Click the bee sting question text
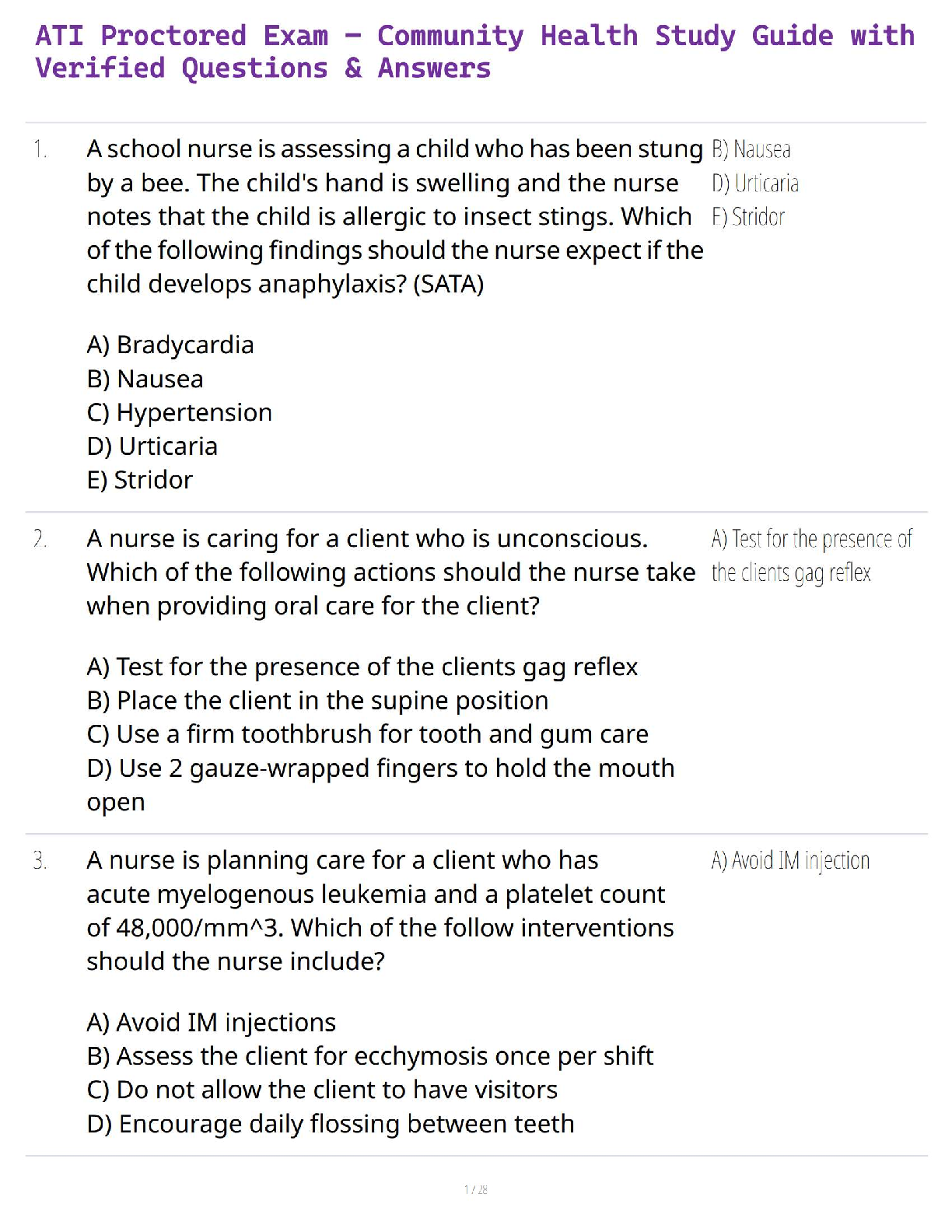Image resolution: width=952 pixels, height=1232 pixels. click(394, 216)
